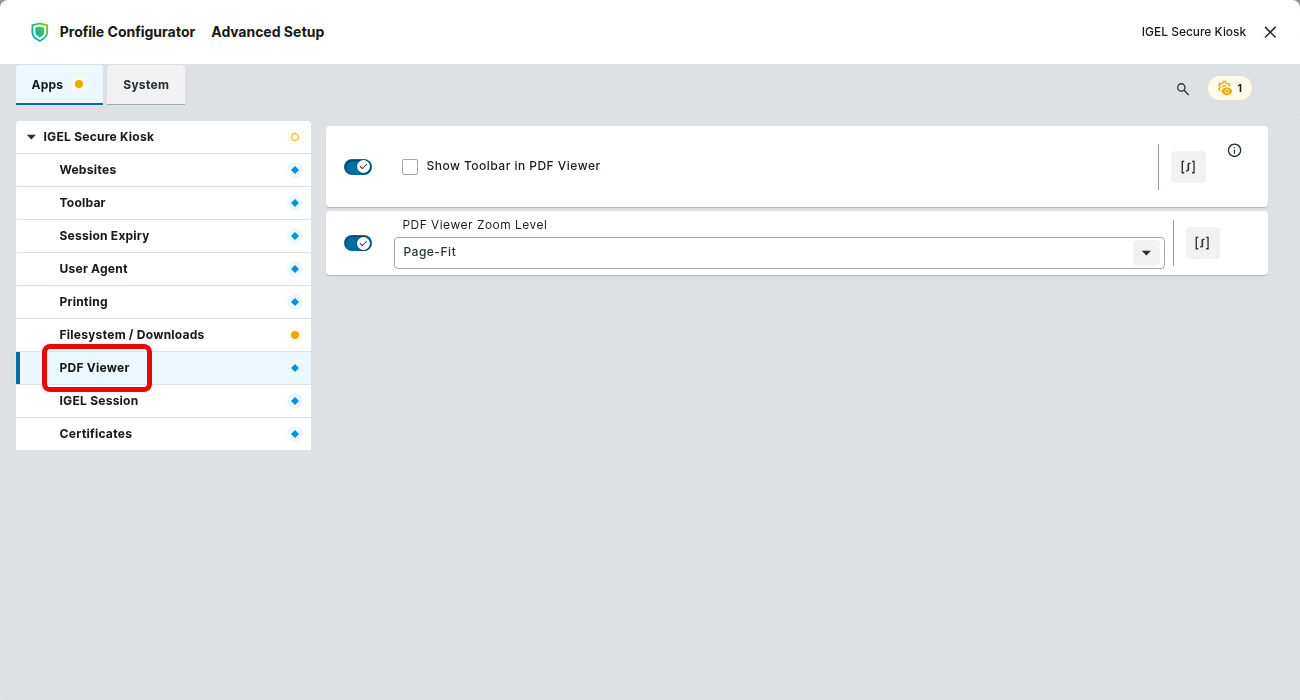Close the Profile Configurator window
1300x700 pixels.
click(x=1270, y=32)
